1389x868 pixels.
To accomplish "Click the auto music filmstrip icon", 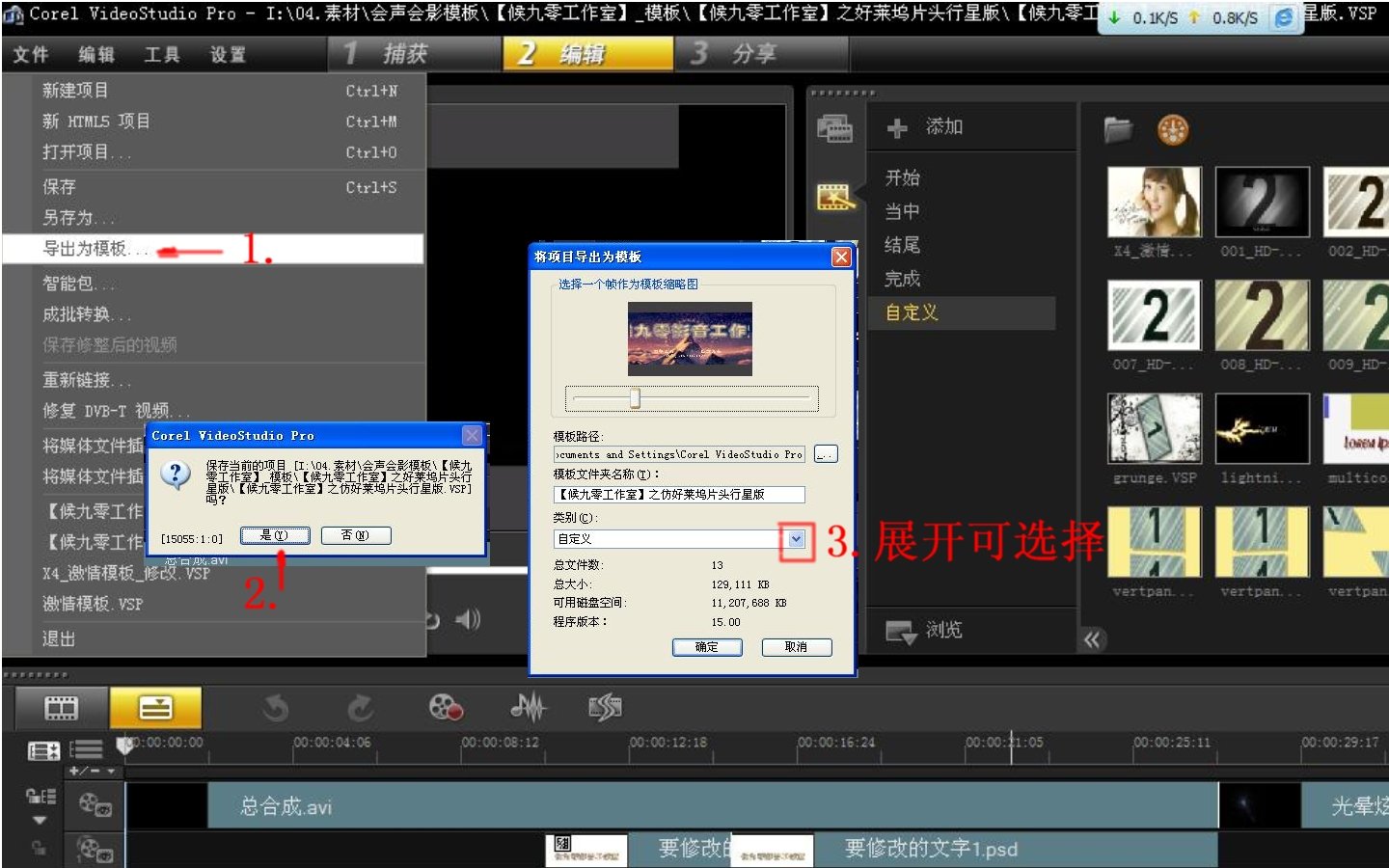I will [x=606, y=707].
